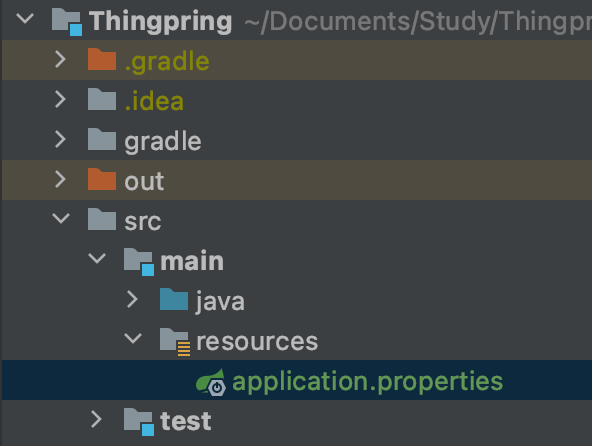Click the orange .gradle excluded folder icon
592x446 pixels.
(x=102, y=59)
